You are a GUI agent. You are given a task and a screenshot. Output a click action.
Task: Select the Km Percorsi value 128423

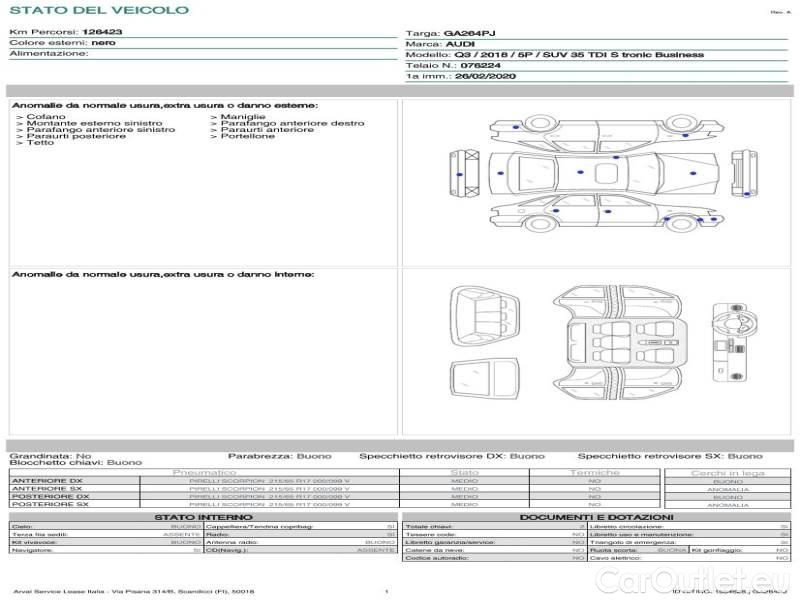point(102,32)
